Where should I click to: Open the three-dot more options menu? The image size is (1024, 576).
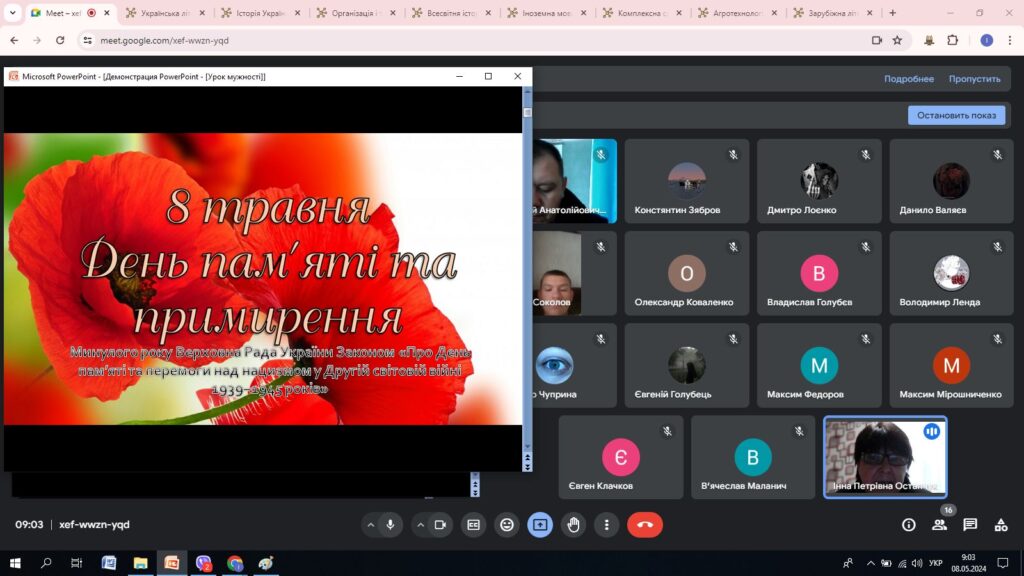pos(606,524)
